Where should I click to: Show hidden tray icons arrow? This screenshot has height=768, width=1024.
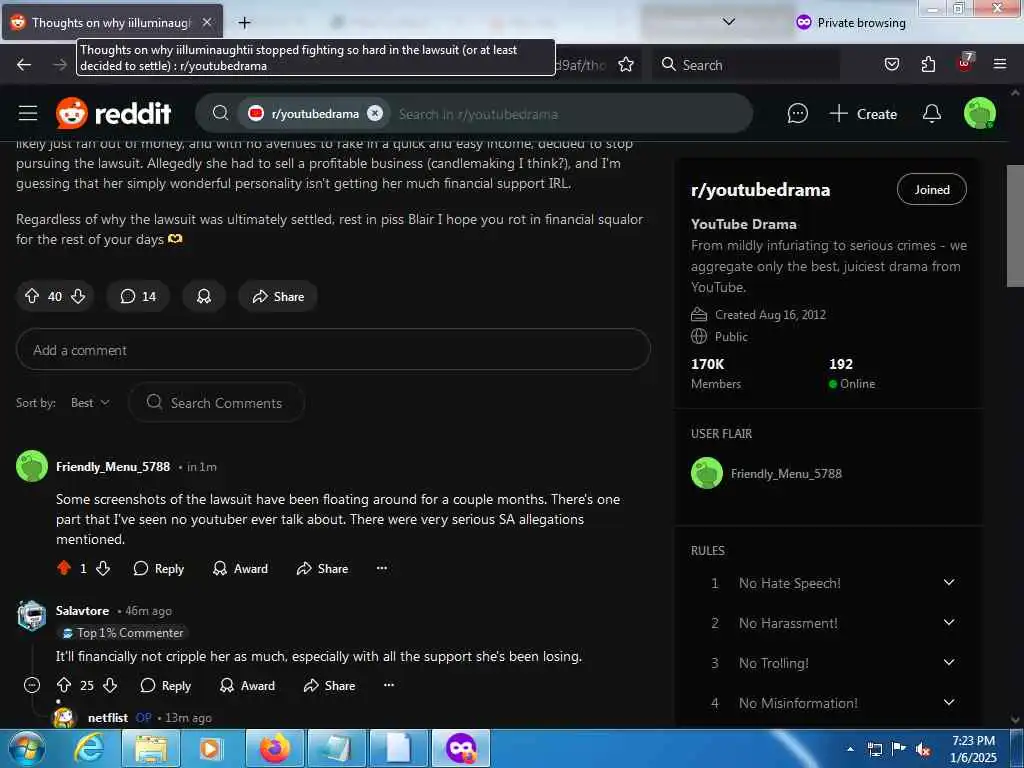click(x=850, y=749)
